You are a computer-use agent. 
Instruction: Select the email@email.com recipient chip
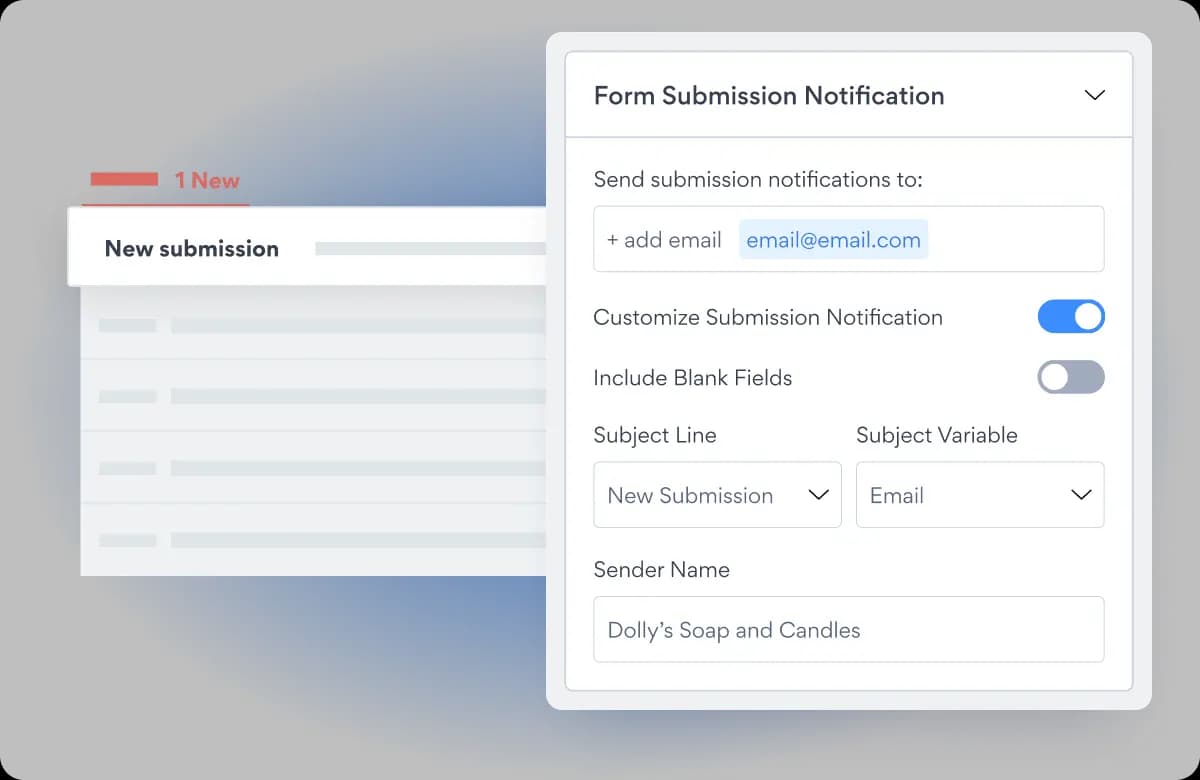pos(833,240)
